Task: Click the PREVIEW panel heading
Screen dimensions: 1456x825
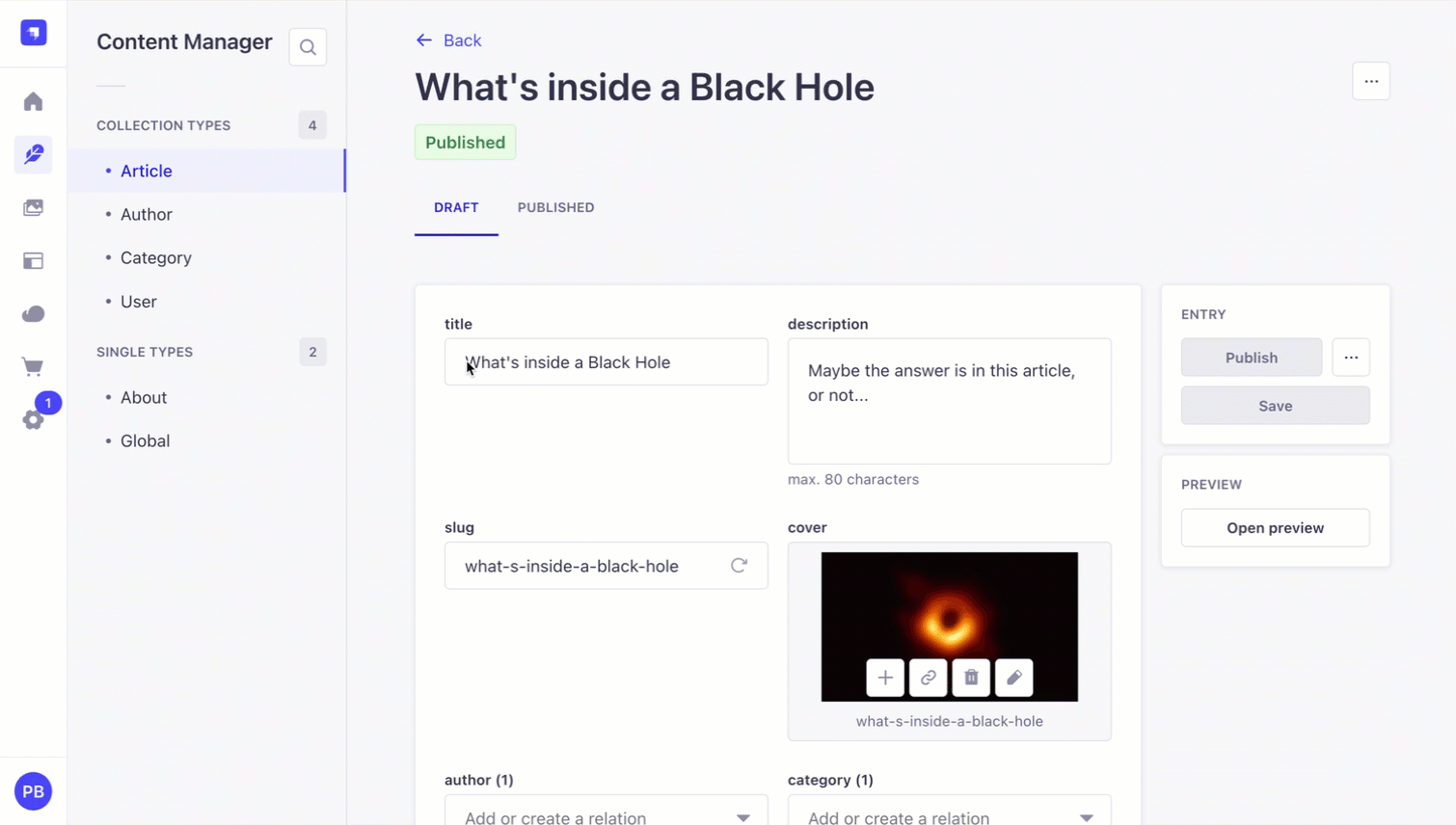Action: (x=1211, y=485)
